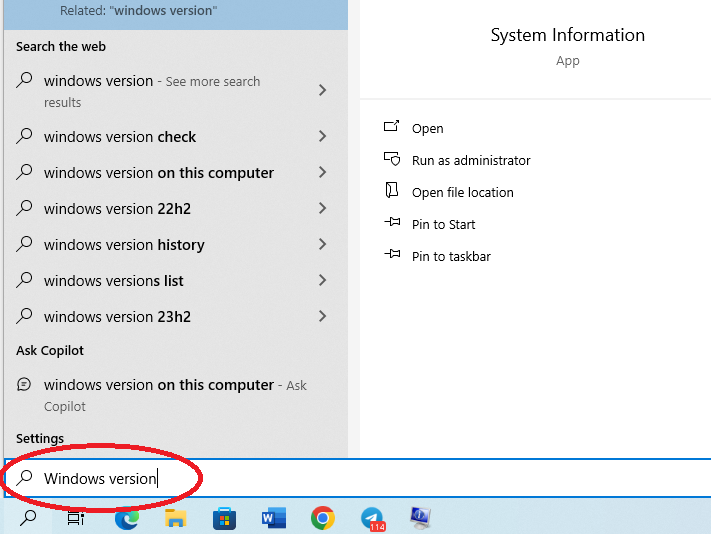Click the pin icon beside Pin to taskbar

(392, 254)
